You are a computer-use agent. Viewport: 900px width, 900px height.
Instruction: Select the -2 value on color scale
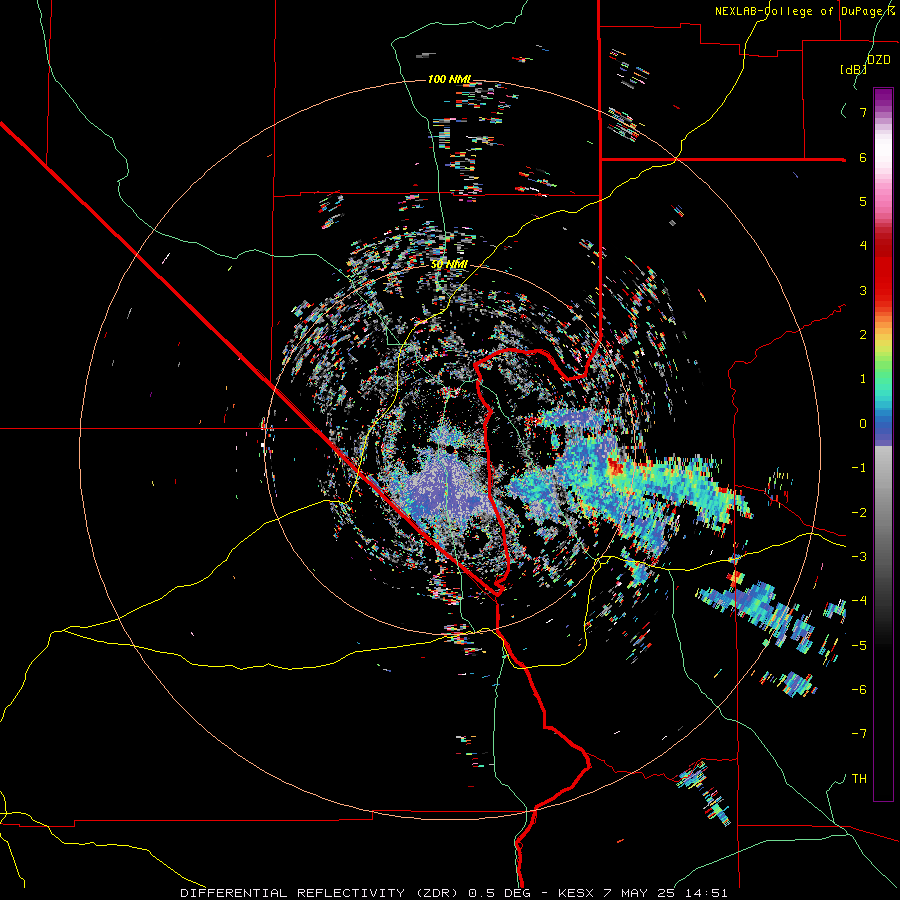tap(859, 513)
